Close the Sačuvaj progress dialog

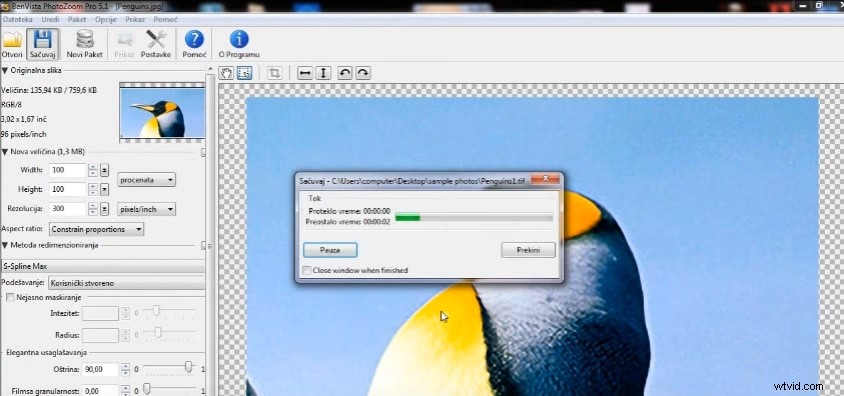click(545, 179)
